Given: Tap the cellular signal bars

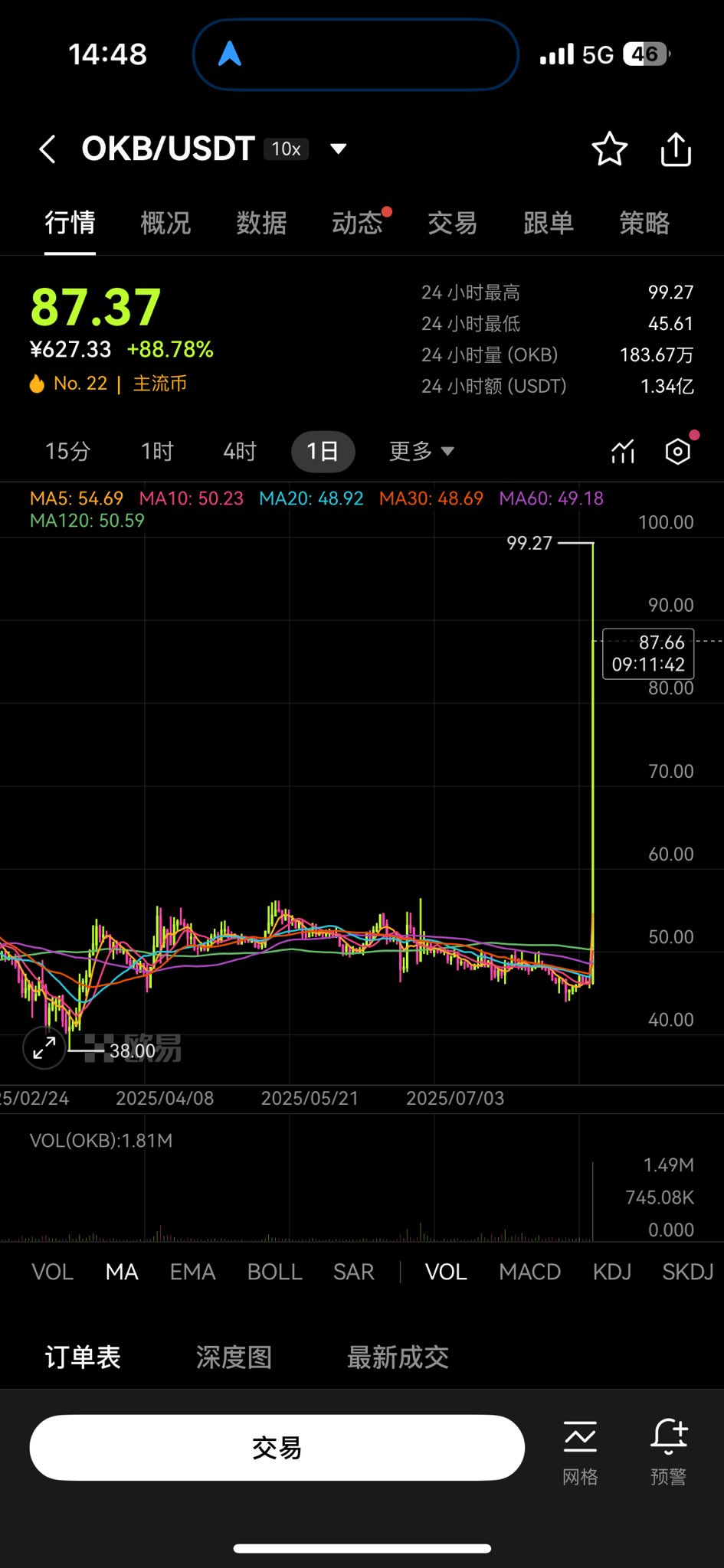Looking at the screenshot, I should [x=557, y=54].
